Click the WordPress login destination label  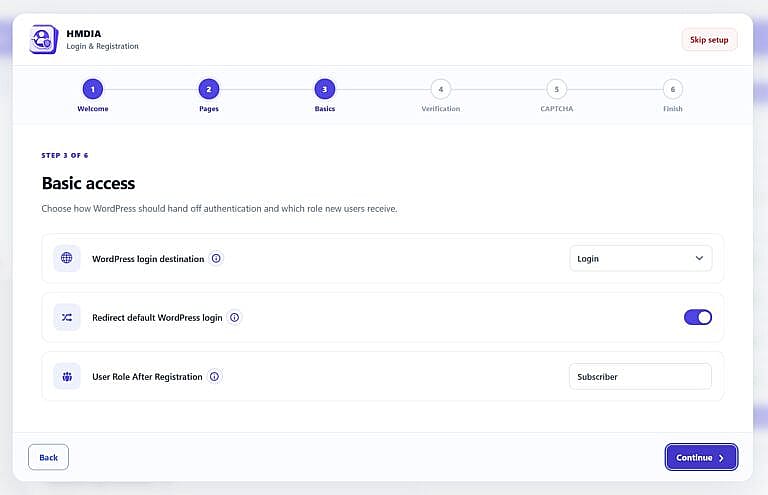click(x=148, y=259)
